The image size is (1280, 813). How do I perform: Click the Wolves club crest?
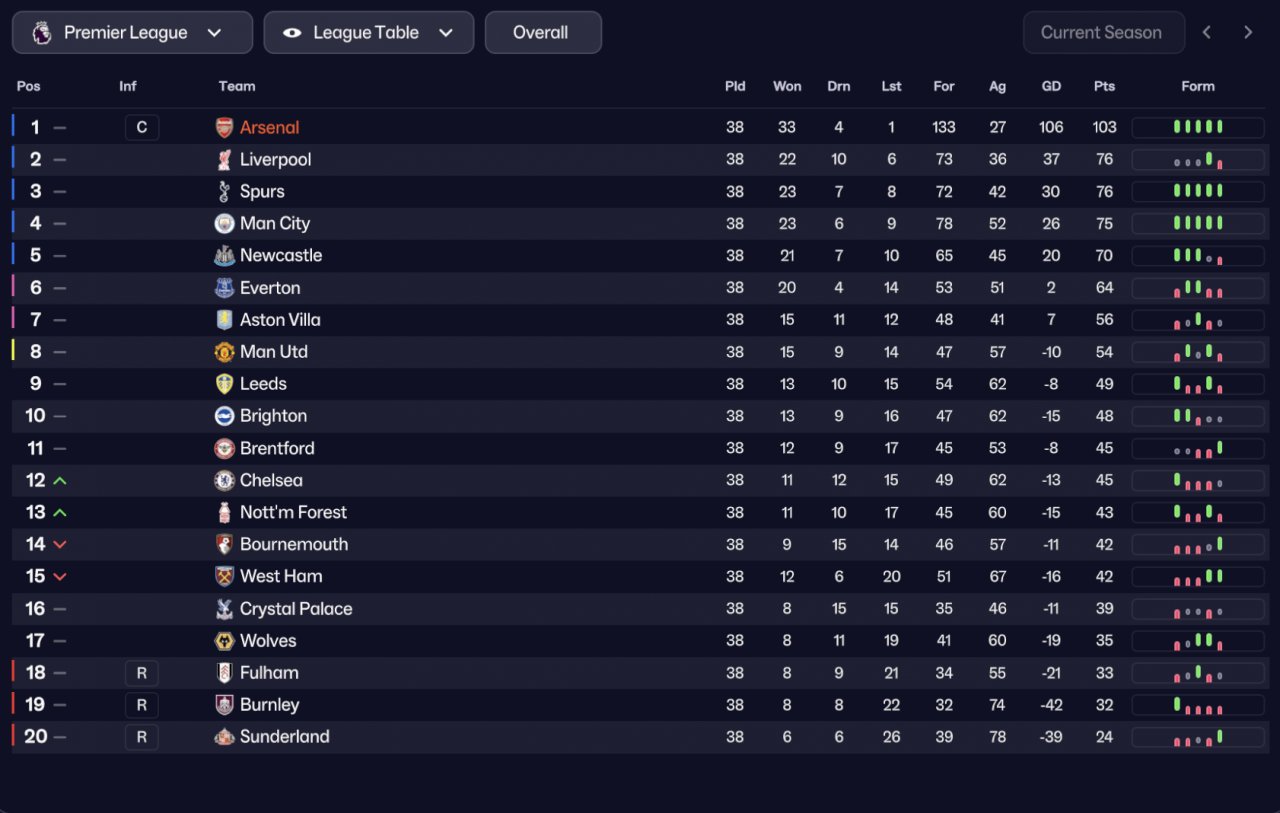(x=224, y=641)
